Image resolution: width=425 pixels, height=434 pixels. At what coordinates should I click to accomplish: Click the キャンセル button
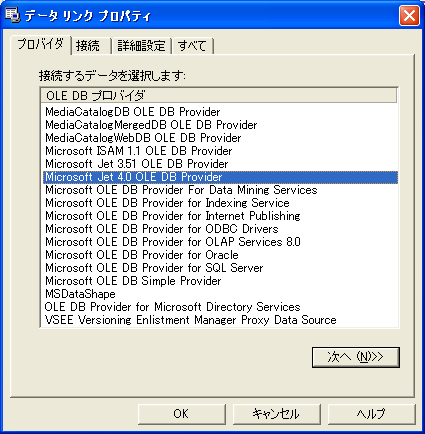(276, 414)
